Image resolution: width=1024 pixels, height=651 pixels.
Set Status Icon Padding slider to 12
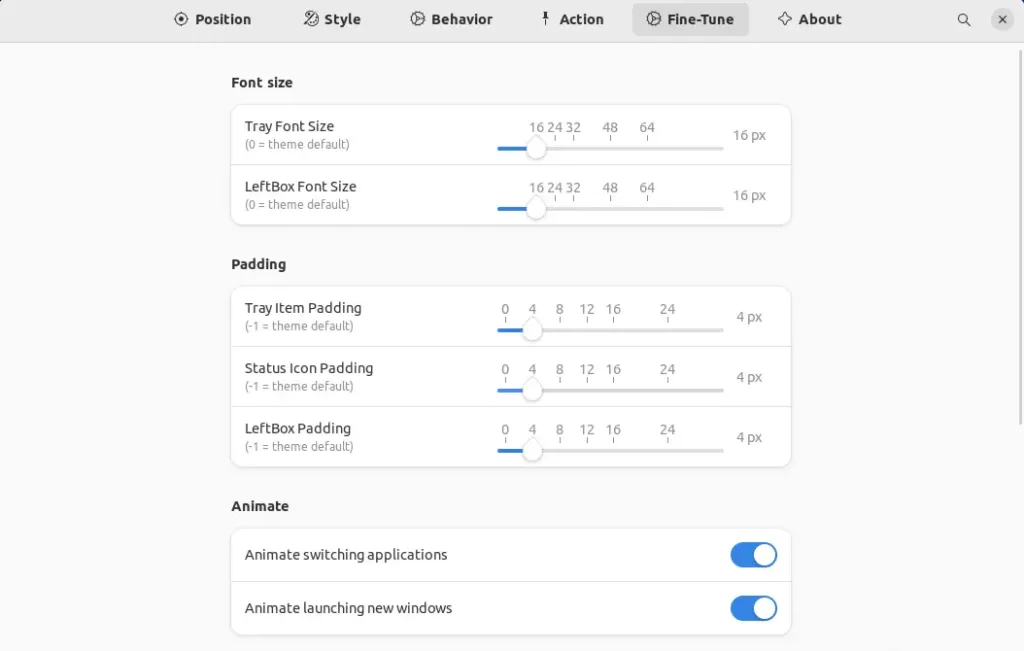[587, 390]
